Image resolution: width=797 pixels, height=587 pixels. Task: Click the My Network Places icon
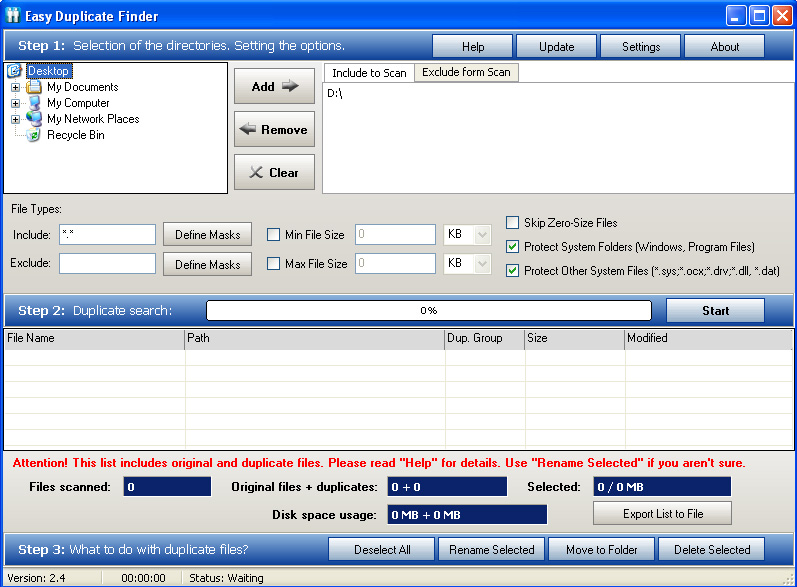point(34,118)
